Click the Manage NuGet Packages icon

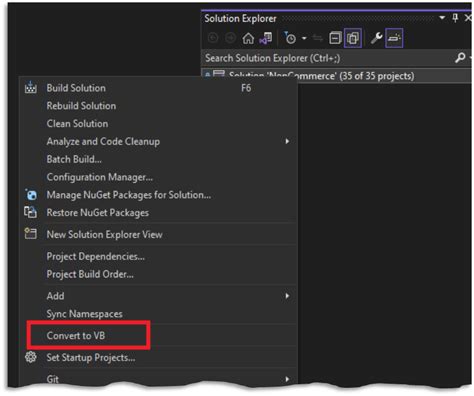[31, 194]
